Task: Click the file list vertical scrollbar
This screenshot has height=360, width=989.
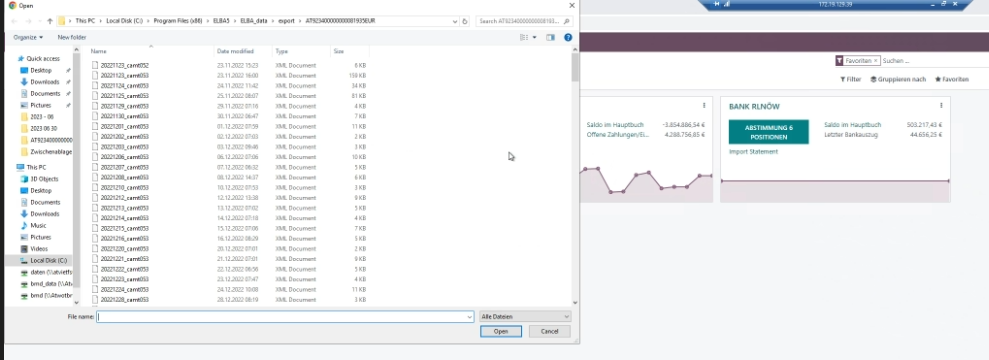Action: point(575,177)
